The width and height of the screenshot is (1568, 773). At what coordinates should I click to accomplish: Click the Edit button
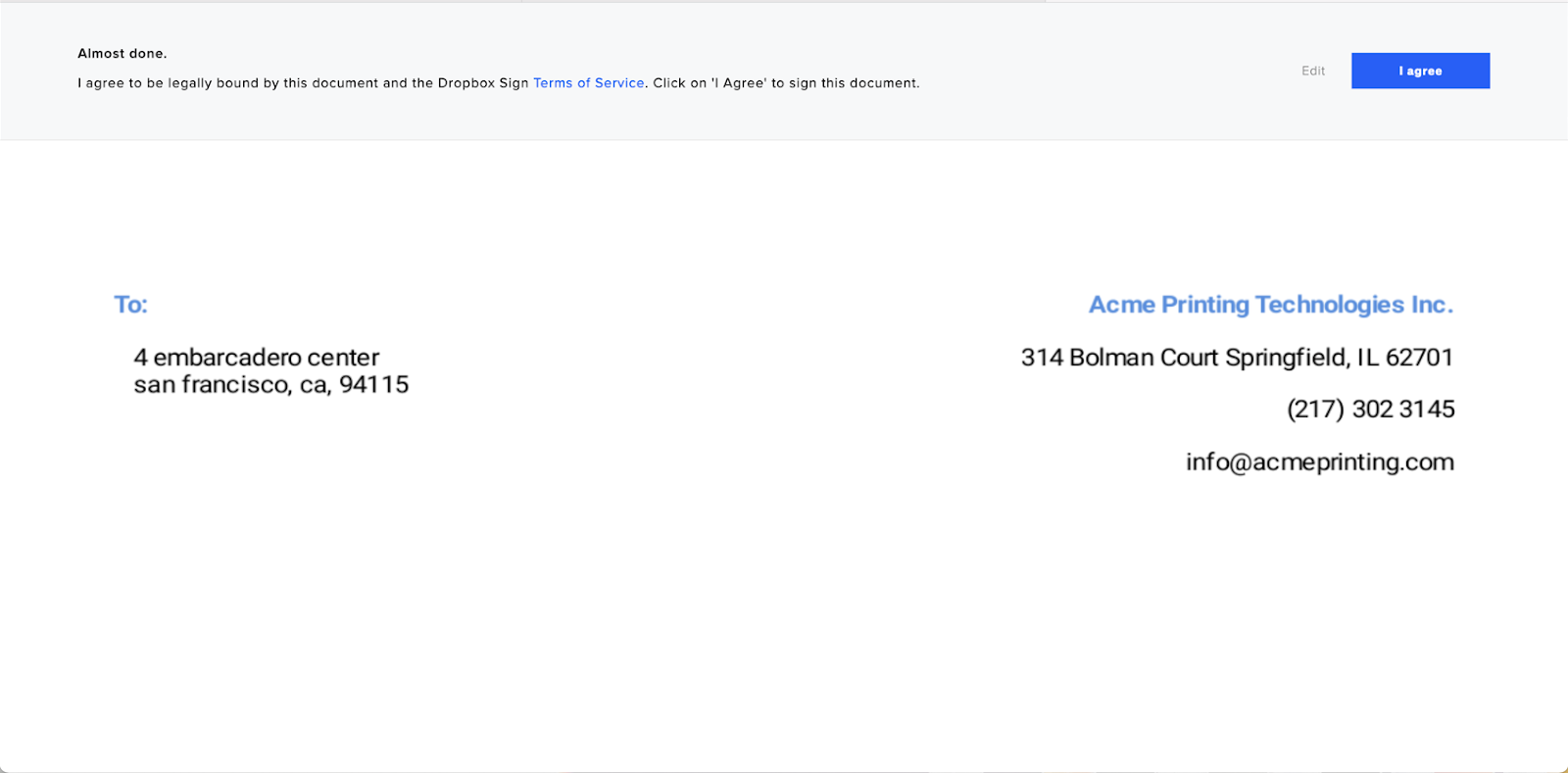click(1313, 71)
